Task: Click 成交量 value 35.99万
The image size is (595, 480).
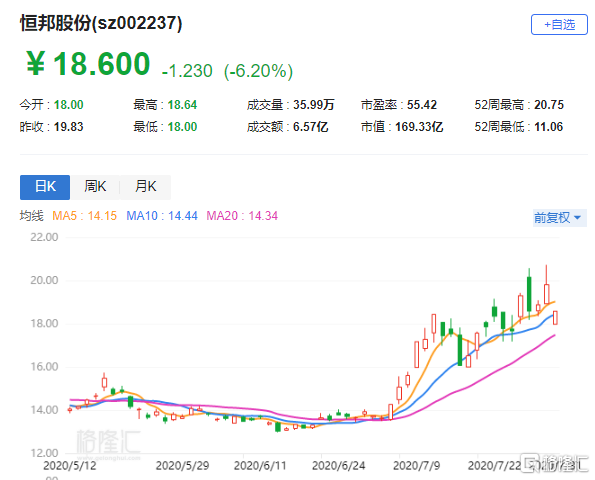Action: (x=313, y=105)
